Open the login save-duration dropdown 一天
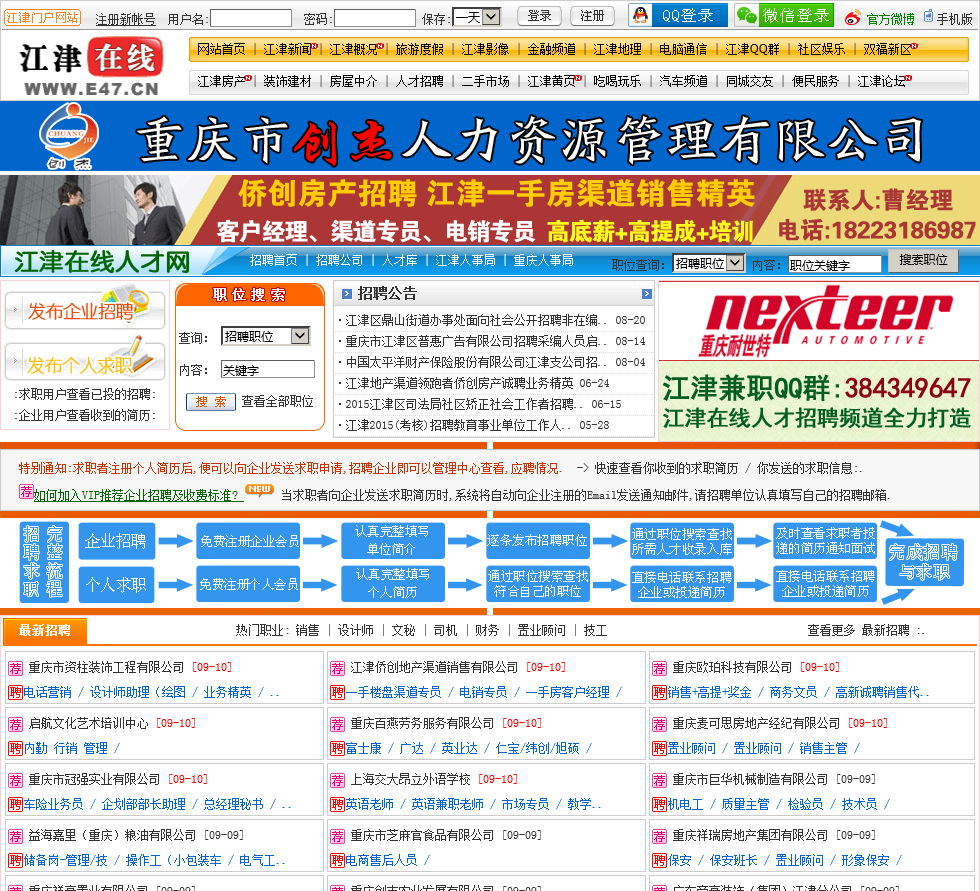 [477, 17]
